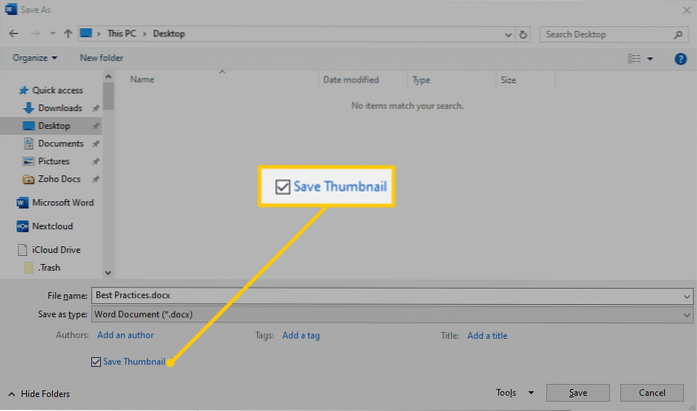This screenshot has width=697, height=411.
Task: Create a New folder
Action: pos(101,58)
